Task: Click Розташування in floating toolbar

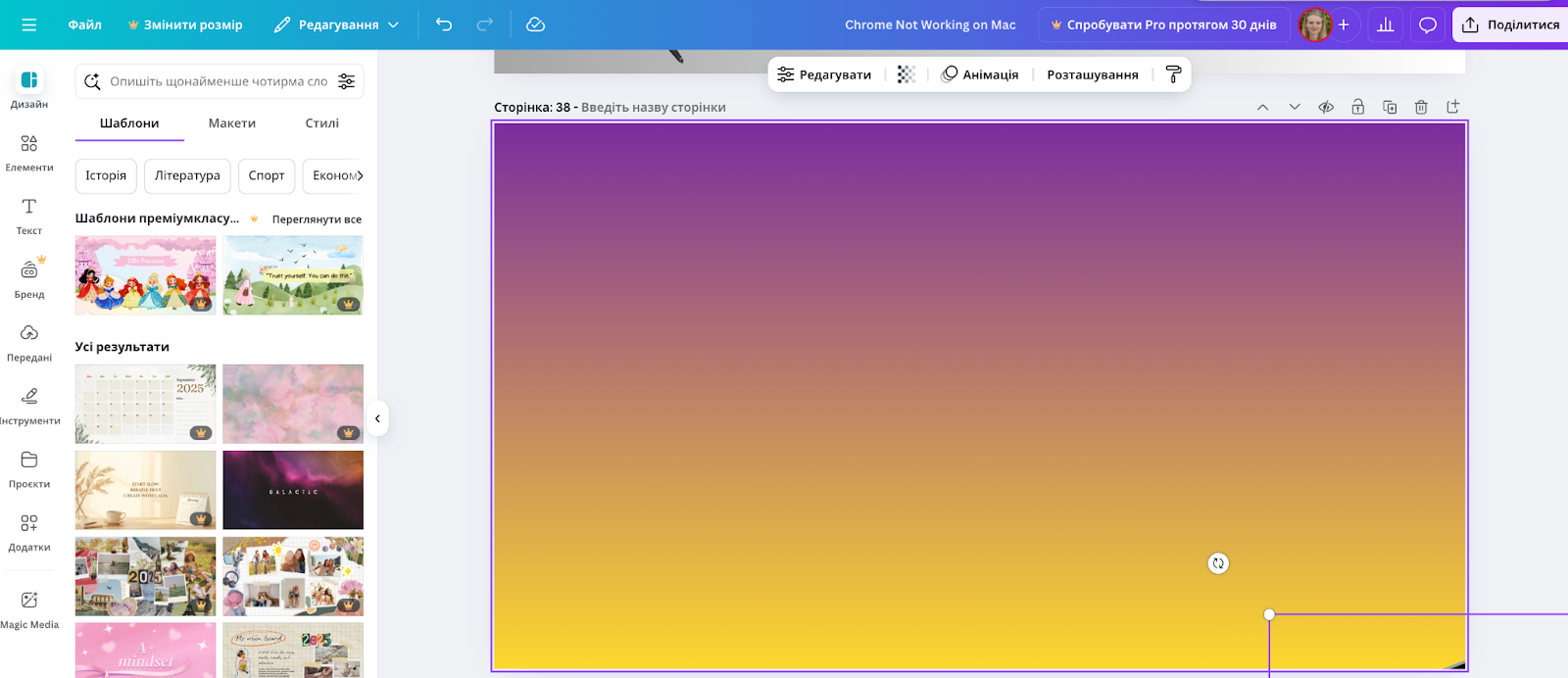Action: [x=1093, y=74]
